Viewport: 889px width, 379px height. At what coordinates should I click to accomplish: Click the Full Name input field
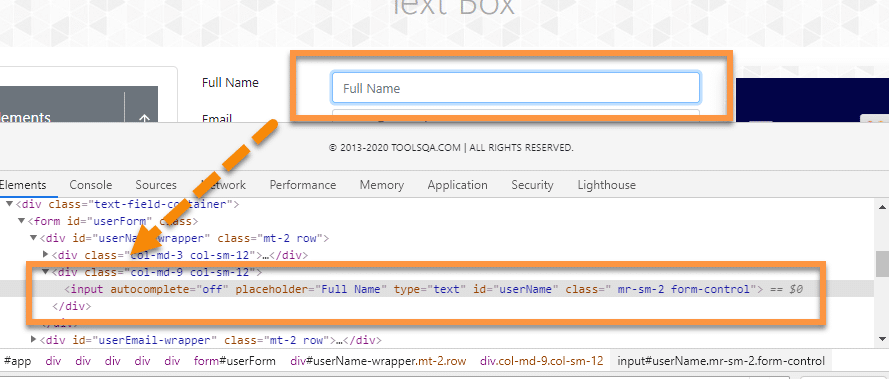(515, 88)
